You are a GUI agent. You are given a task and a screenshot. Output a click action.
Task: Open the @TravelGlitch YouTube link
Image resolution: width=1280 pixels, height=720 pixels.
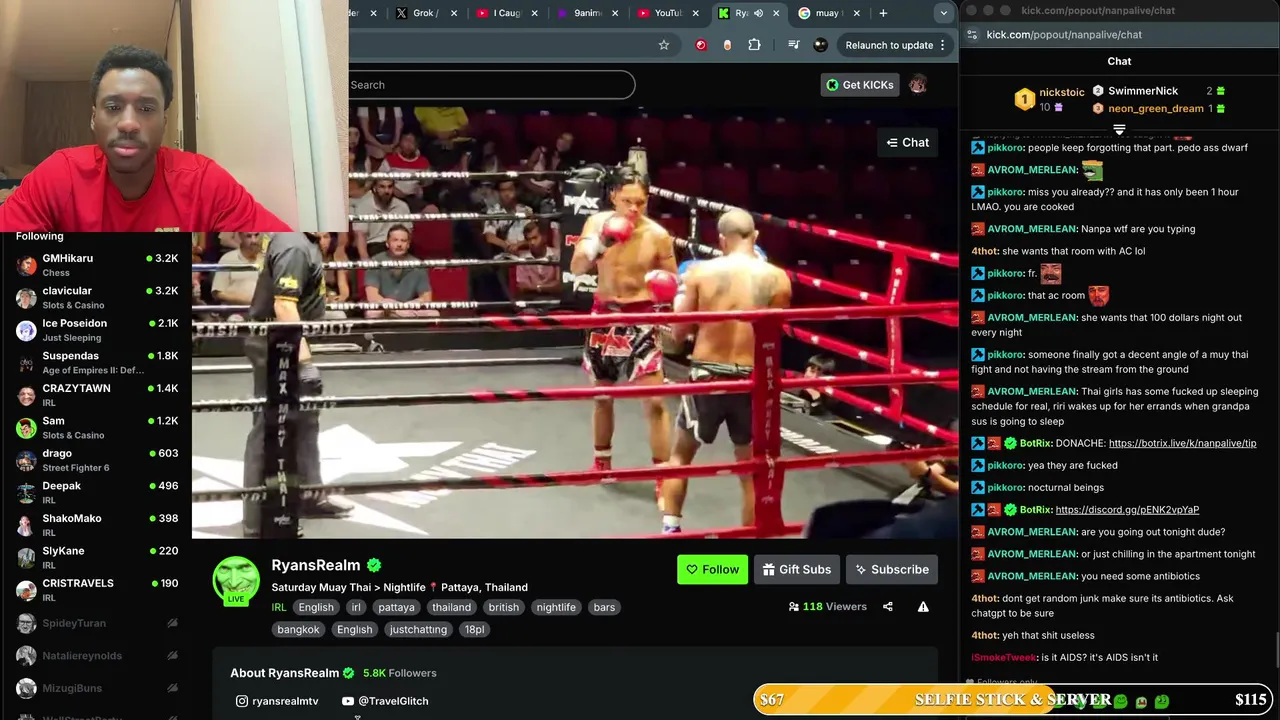(385, 701)
